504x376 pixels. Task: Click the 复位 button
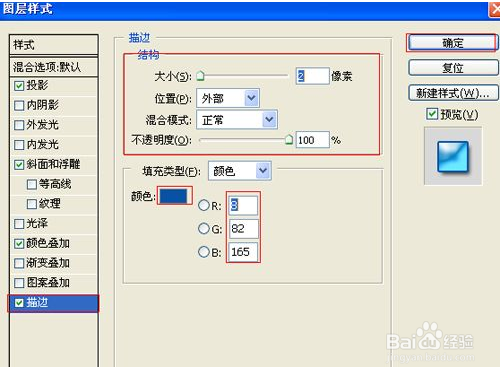pos(453,68)
